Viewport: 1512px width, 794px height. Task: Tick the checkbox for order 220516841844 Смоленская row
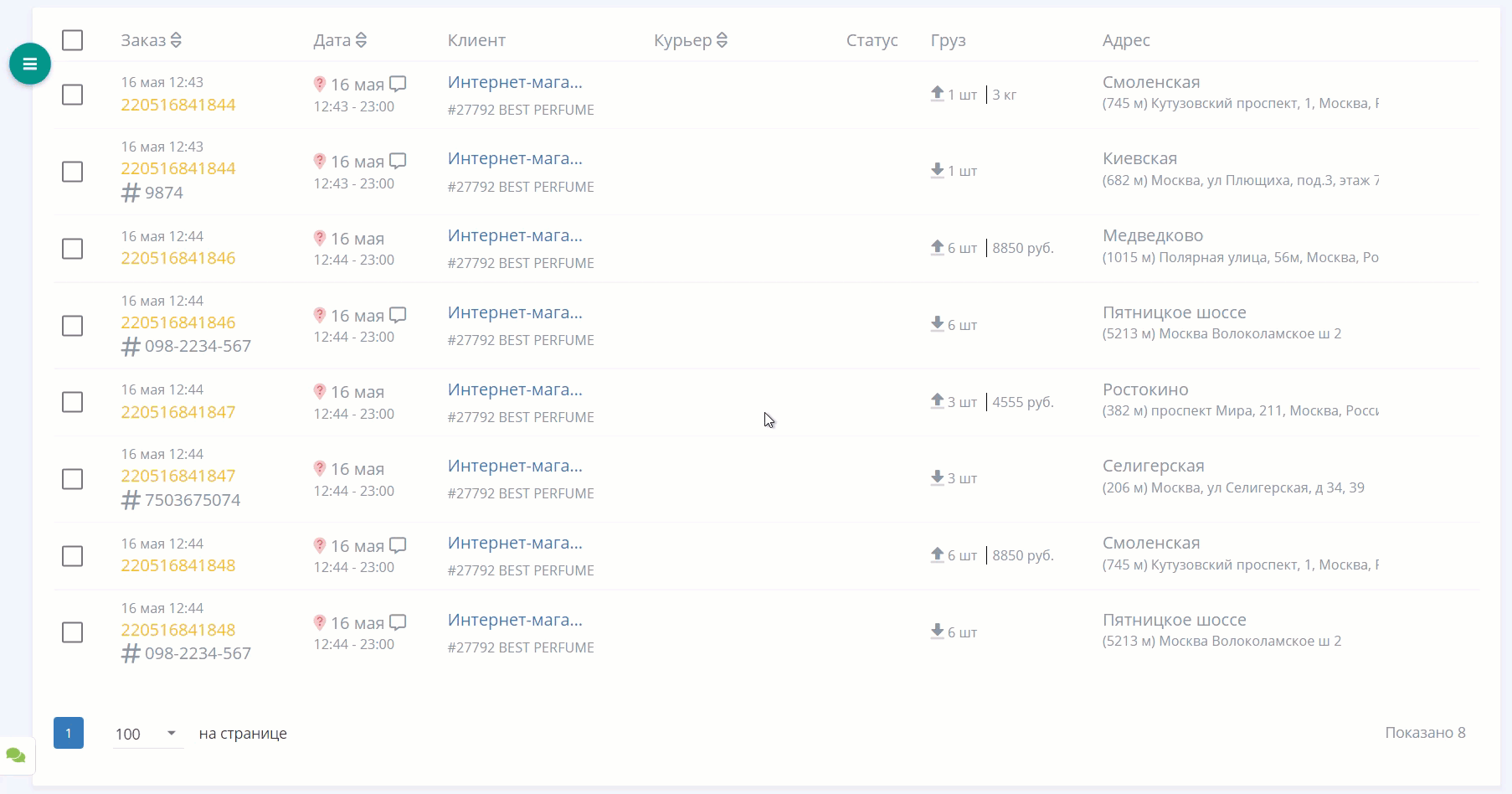[x=73, y=95]
